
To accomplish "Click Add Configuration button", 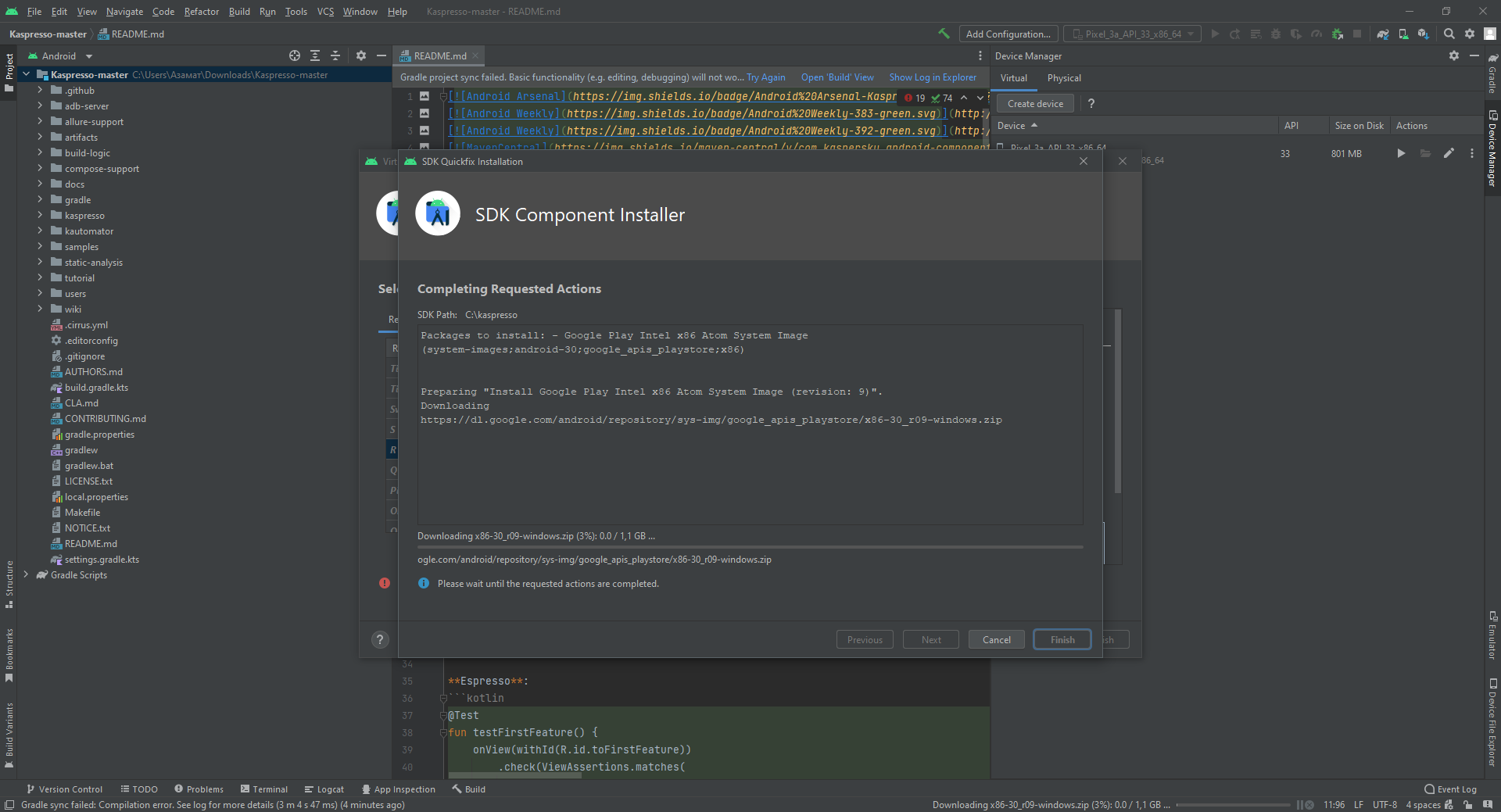I will click(1008, 34).
